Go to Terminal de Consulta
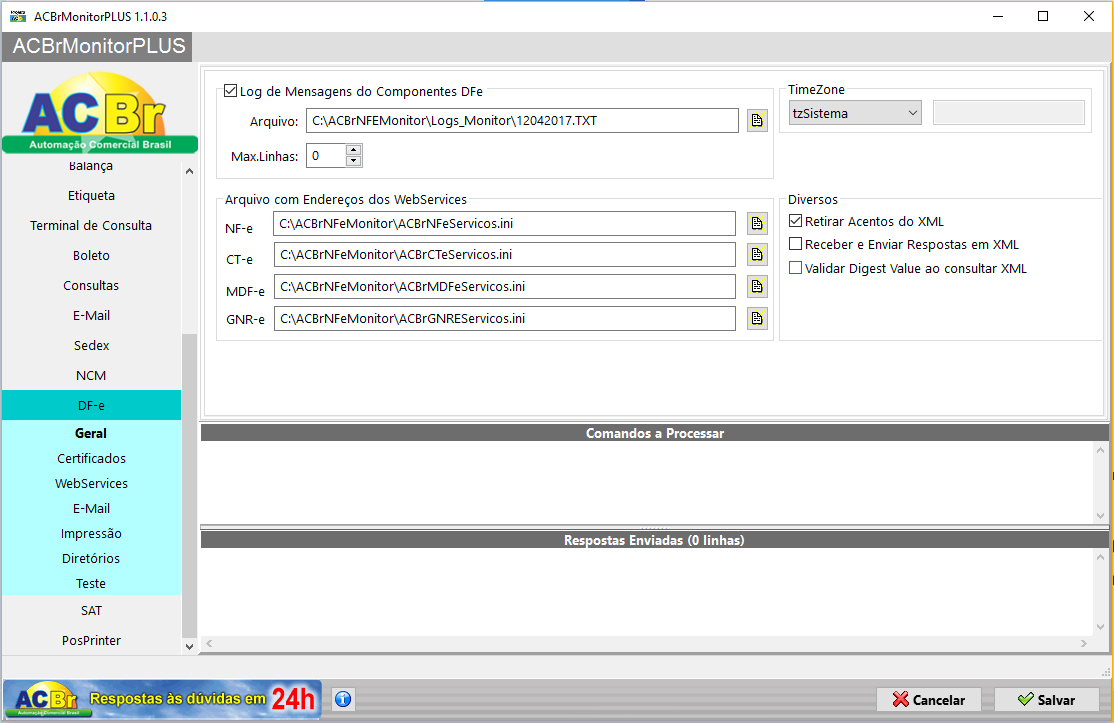 point(91,225)
